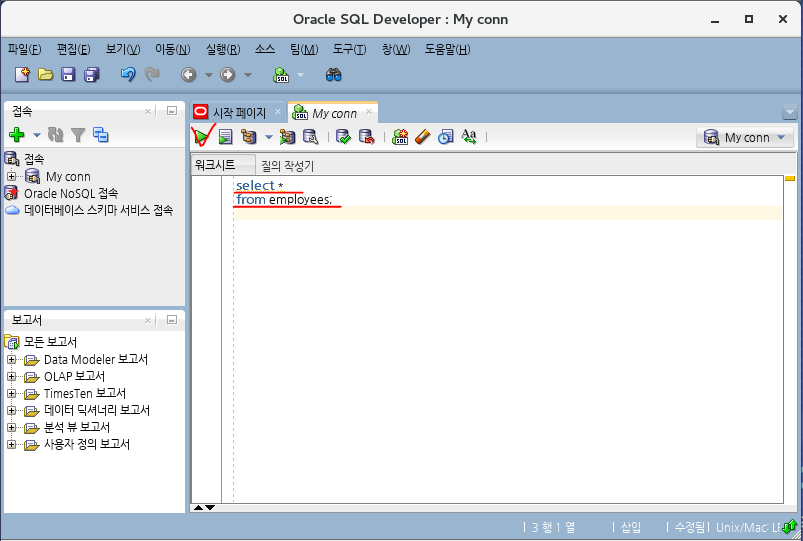Click the binoculars Find DB Object icon
The width and height of the screenshot is (803, 541).
[x=333, y=75]
